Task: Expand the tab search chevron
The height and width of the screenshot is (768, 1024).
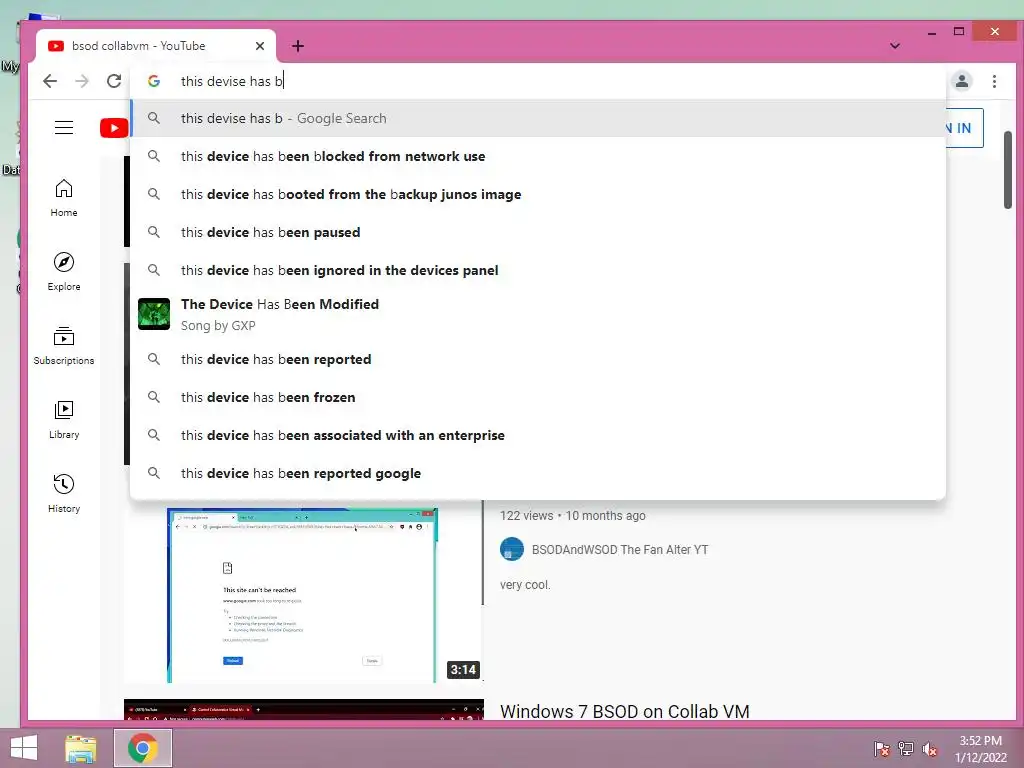Action: pyautogui.click(x=895, y=46)
